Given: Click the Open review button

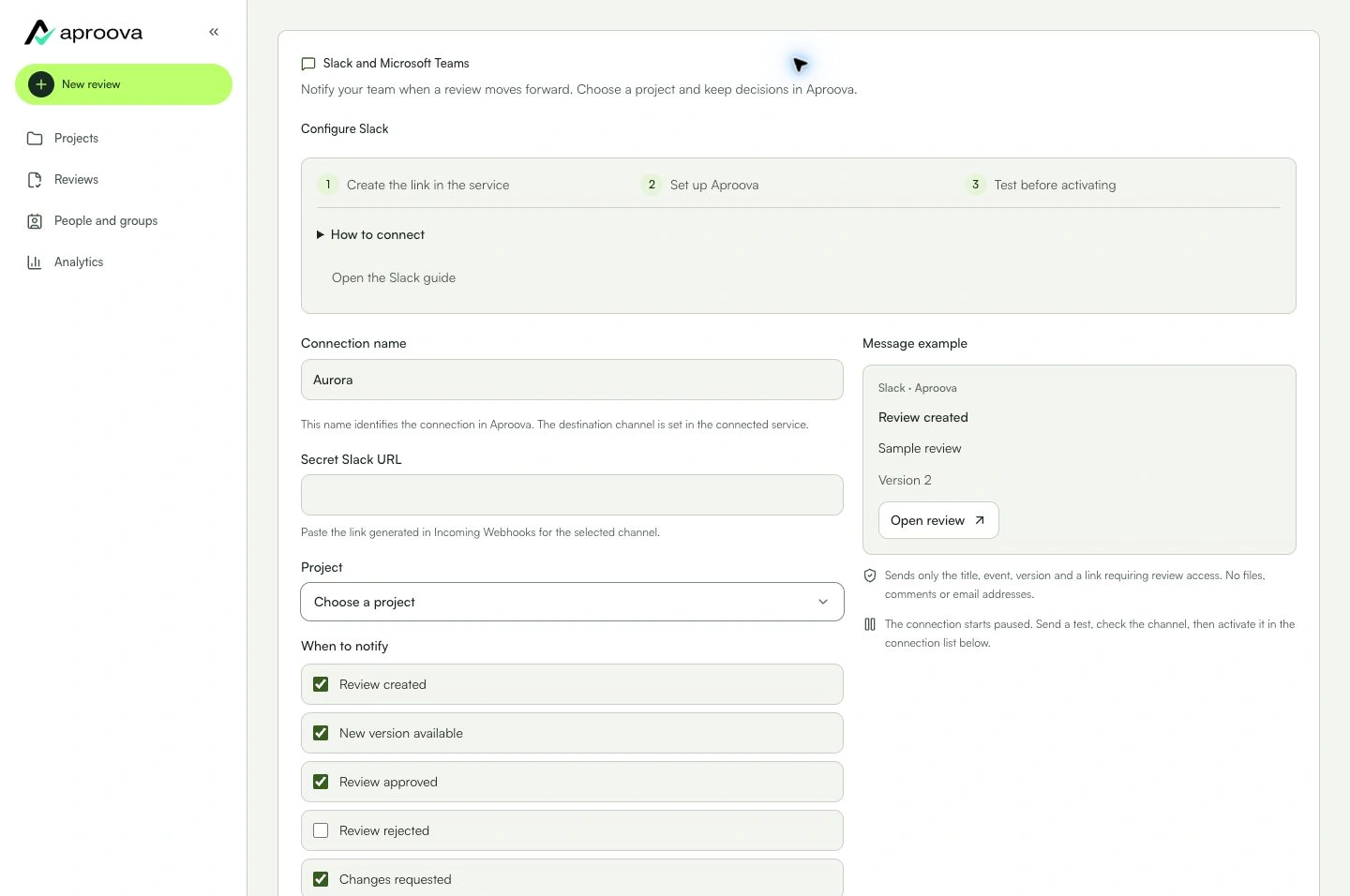Looking at the screenshot, I should coord(938,520).
